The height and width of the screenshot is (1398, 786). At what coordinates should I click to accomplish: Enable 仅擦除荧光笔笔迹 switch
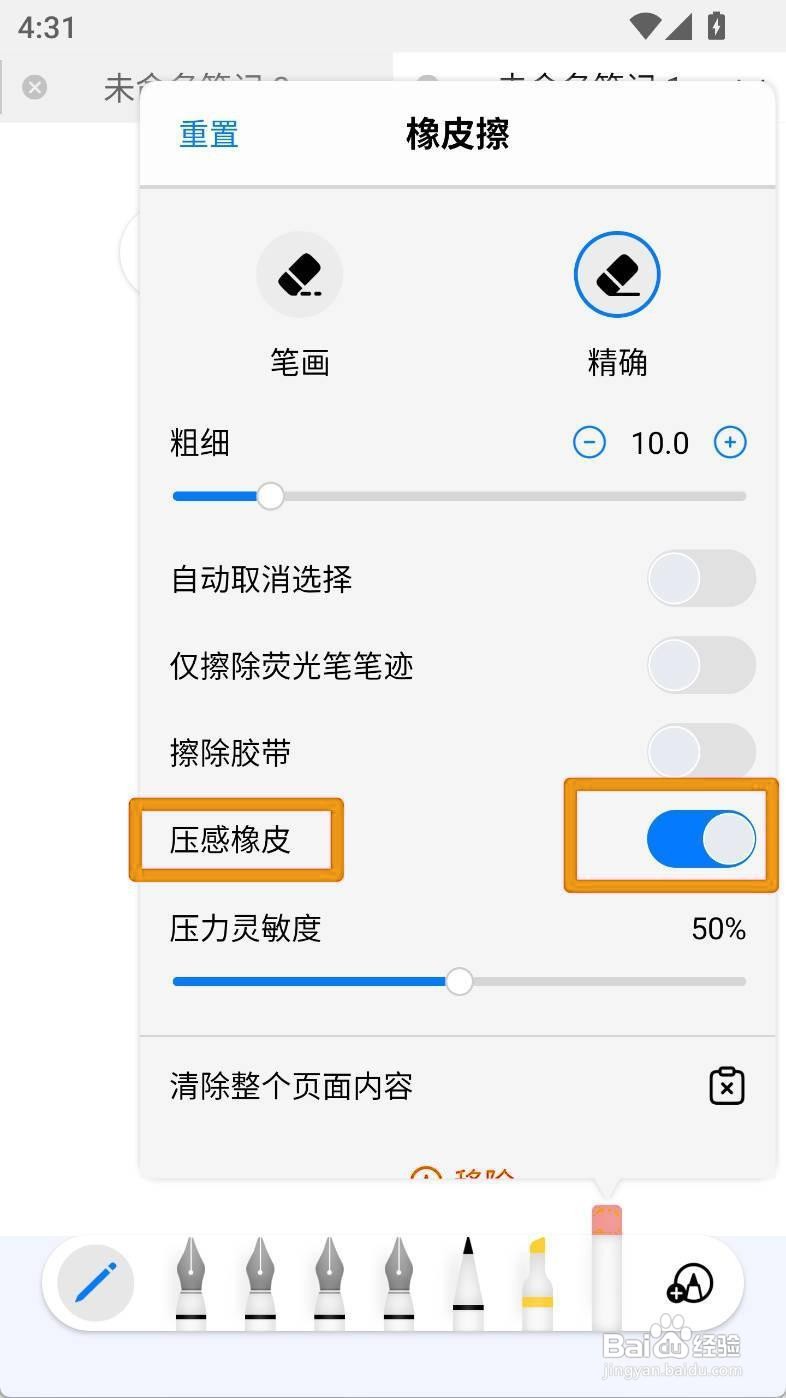pos(701,665)
